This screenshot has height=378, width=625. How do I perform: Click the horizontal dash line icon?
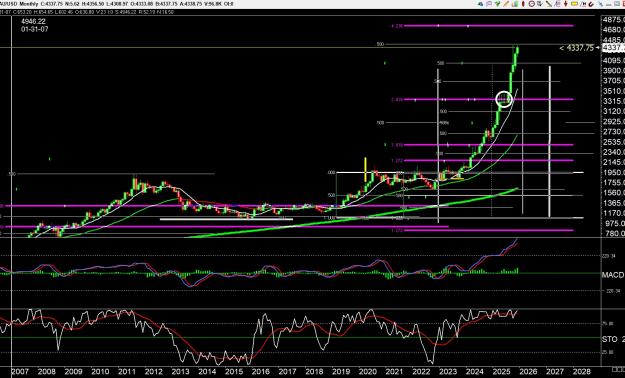pyautogui.click(x=608, y=4)
